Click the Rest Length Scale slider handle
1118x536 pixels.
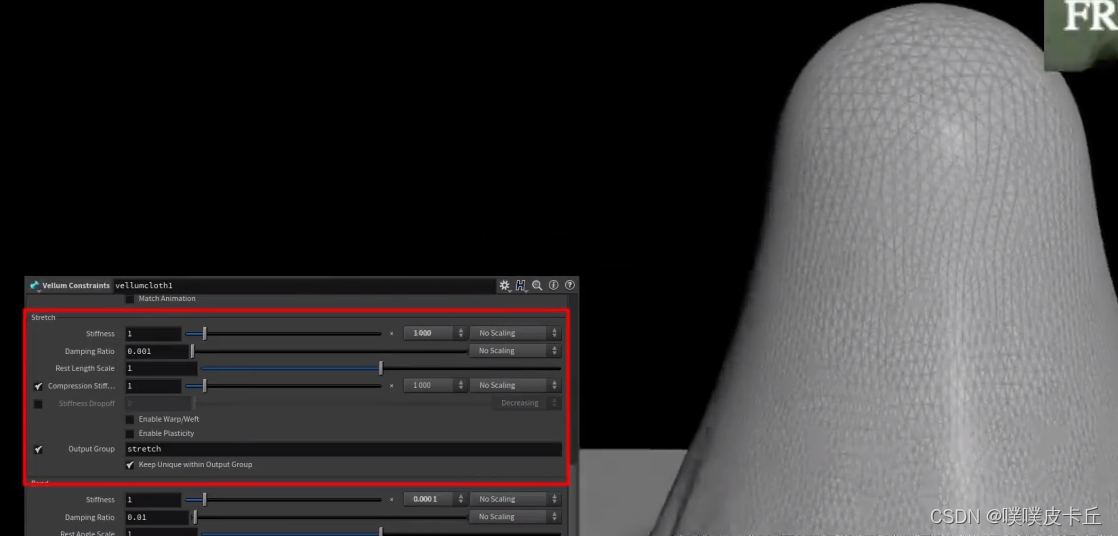coord(381,368)
